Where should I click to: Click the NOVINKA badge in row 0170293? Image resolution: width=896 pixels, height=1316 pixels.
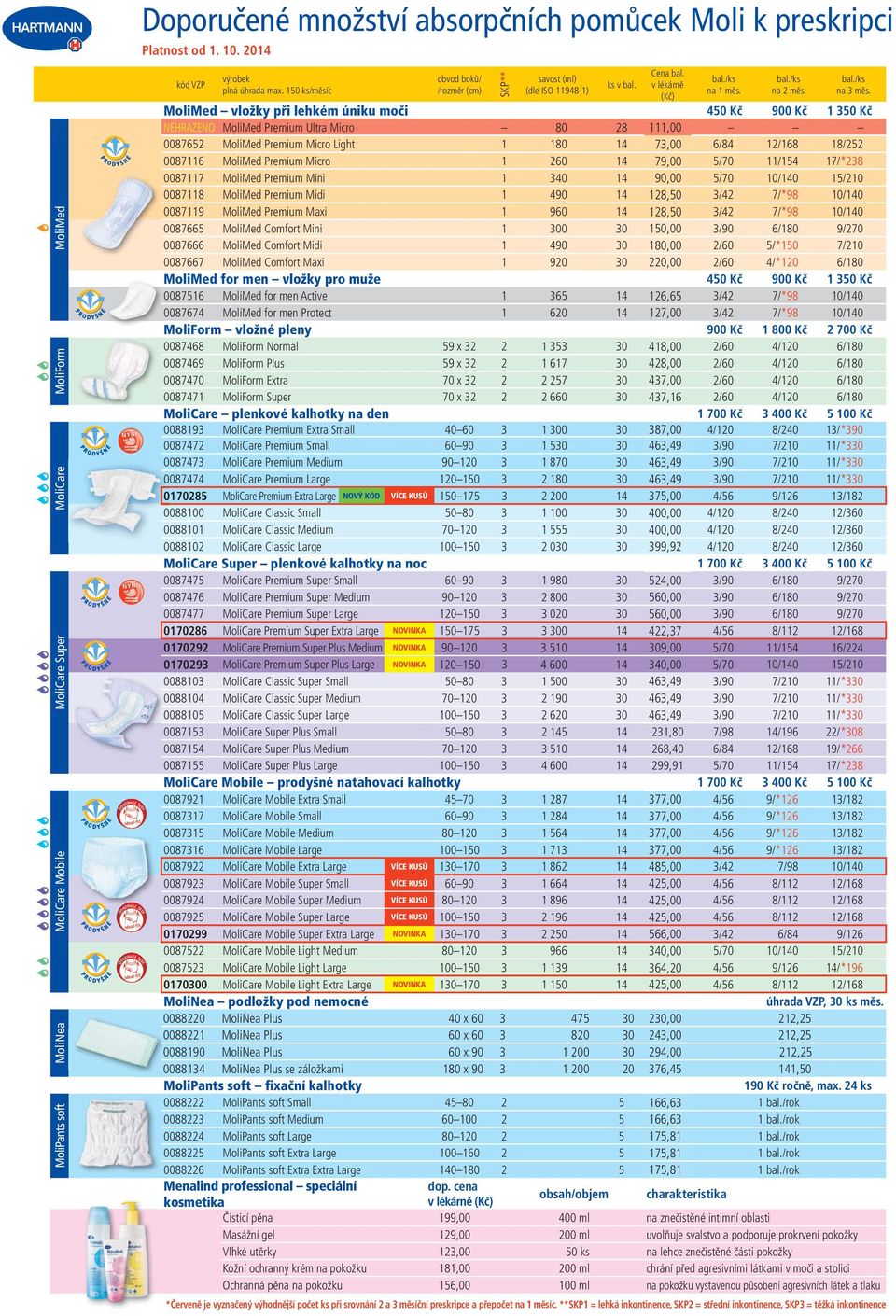pos(409,665)
